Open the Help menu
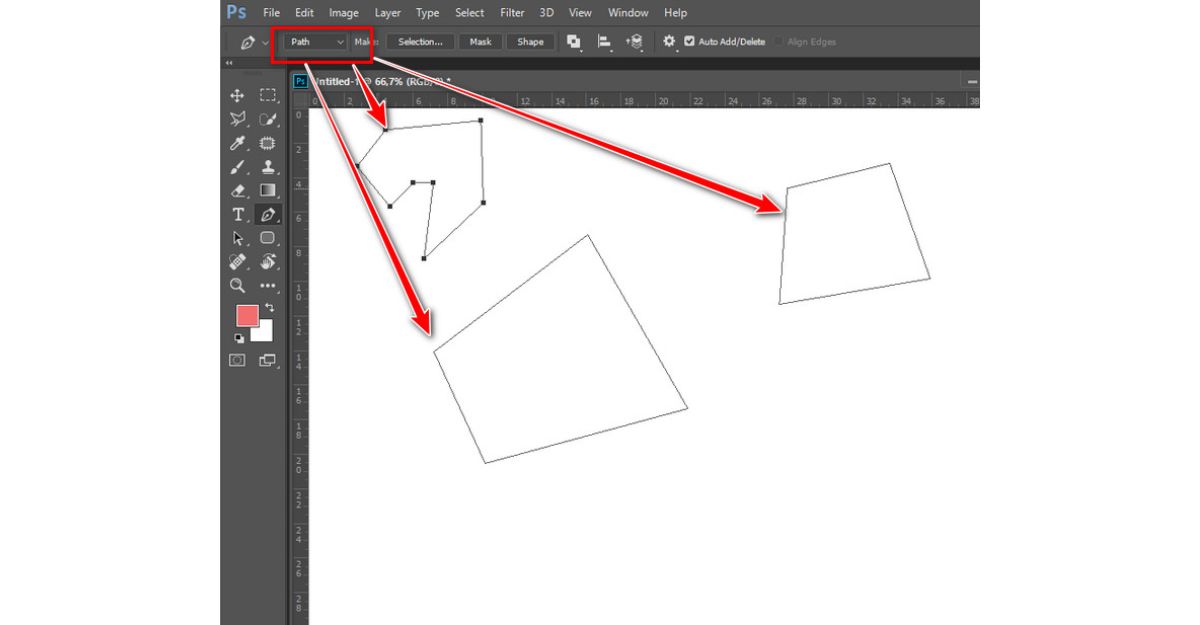The width and height of the screenshot is (1200, 625). point(675,13)
